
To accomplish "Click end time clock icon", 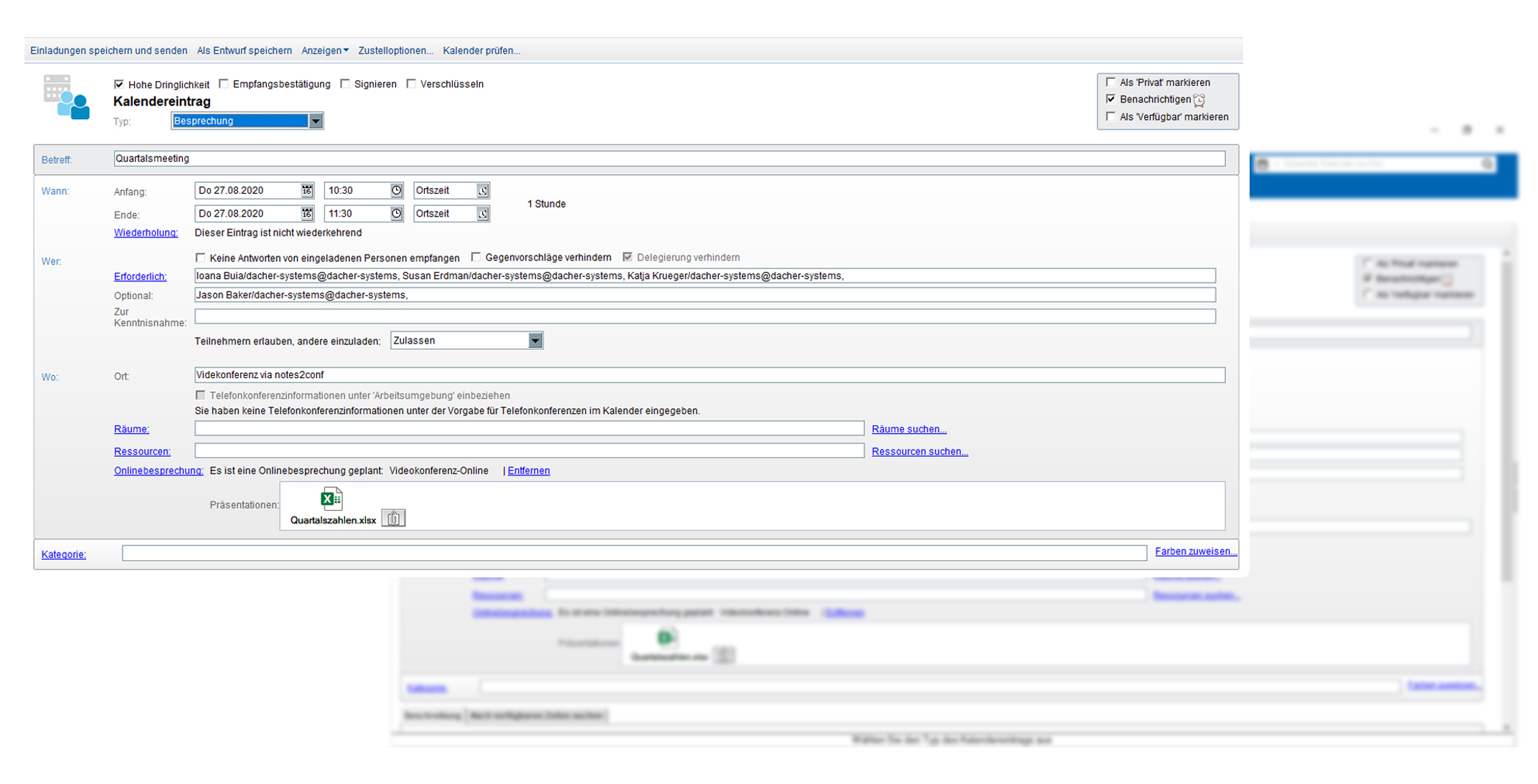I will (396, 214).
